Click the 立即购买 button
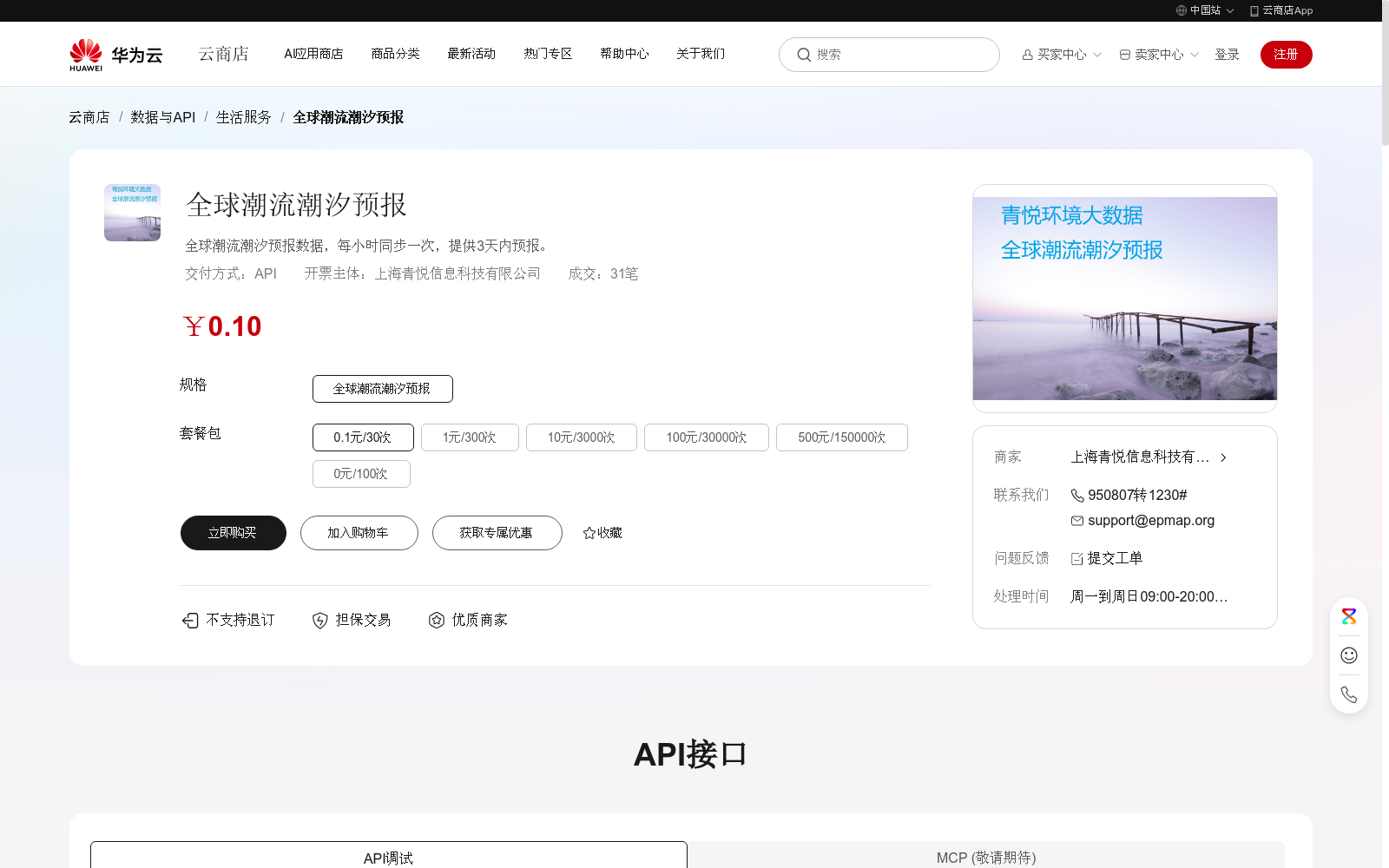Viewport: 1389px width, 868px height. click(233, 533)
